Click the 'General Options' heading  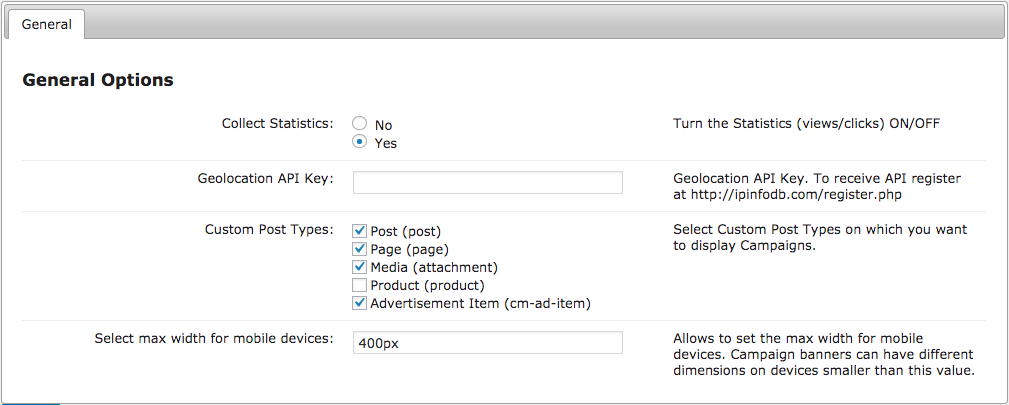(98, 80)
